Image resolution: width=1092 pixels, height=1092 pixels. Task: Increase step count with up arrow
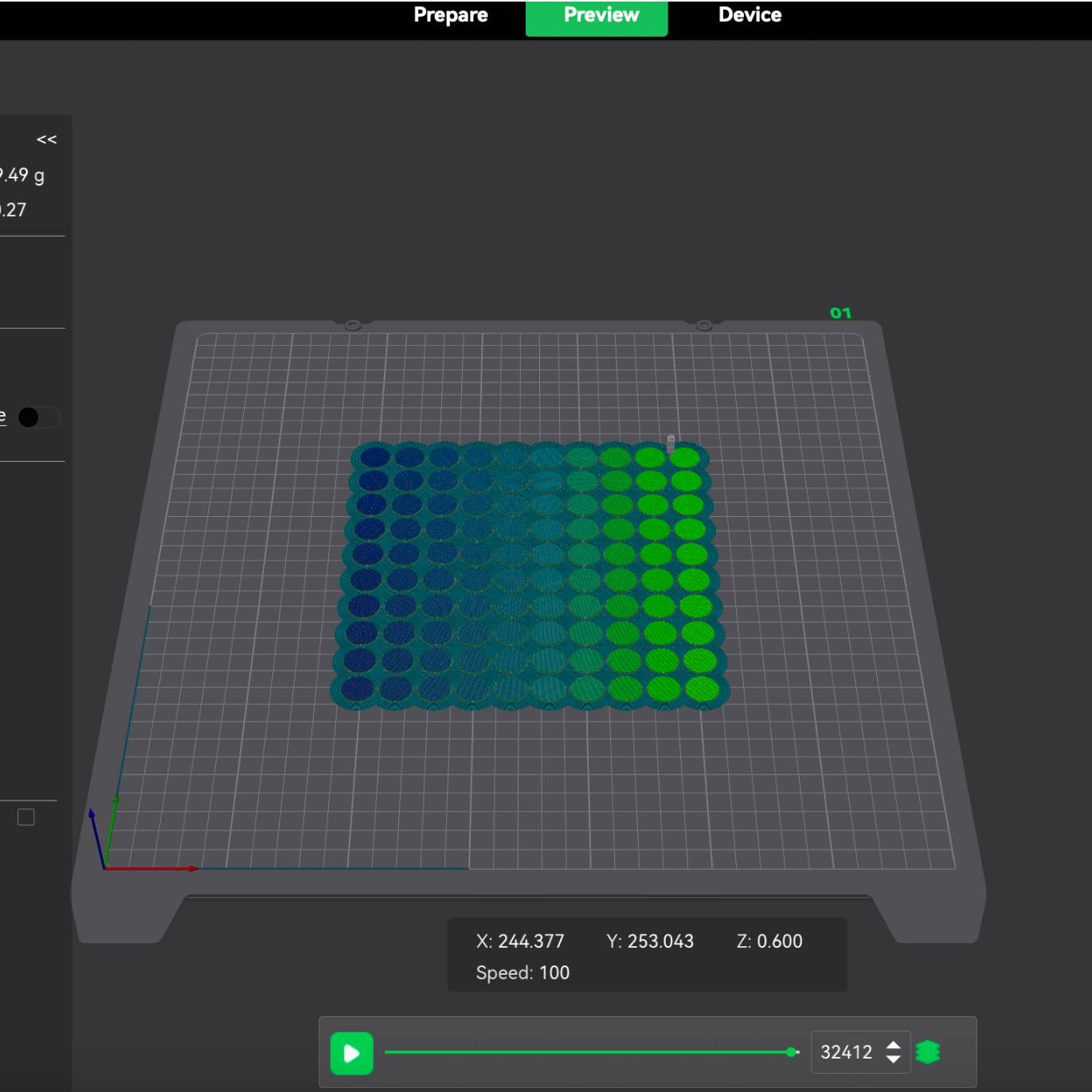point(894,1045)
